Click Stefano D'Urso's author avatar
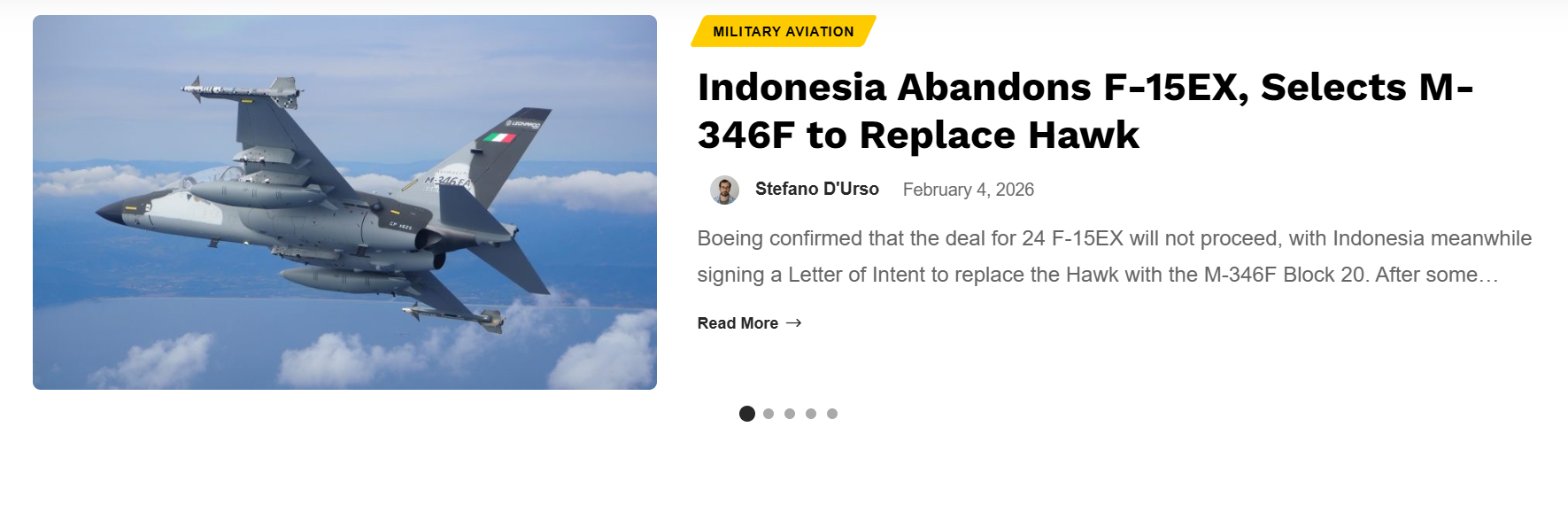The width and height of the screenshot is (1568, 520). coord(724,190)
